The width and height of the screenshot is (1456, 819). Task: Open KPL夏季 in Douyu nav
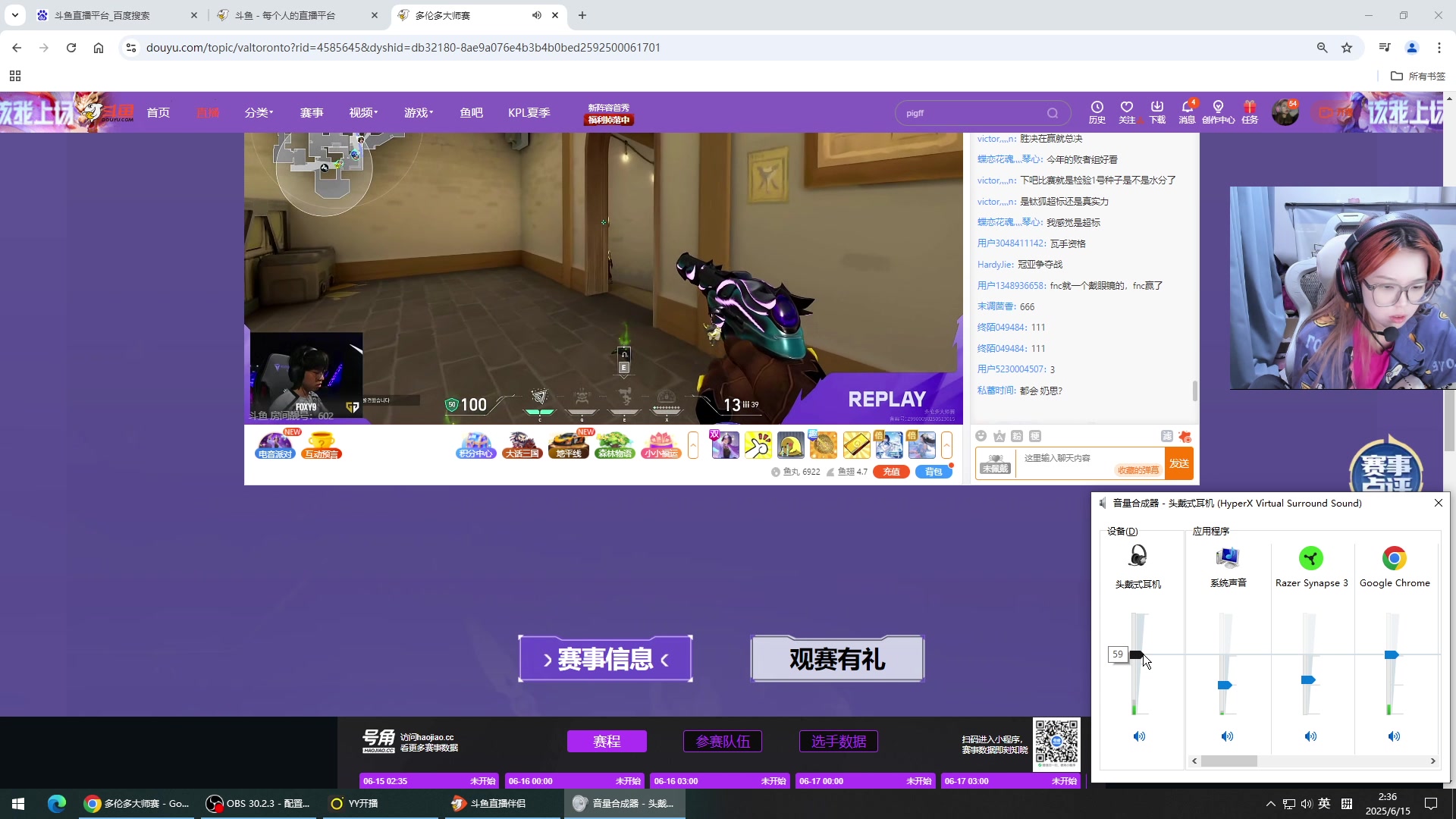(x=529, y=112)
